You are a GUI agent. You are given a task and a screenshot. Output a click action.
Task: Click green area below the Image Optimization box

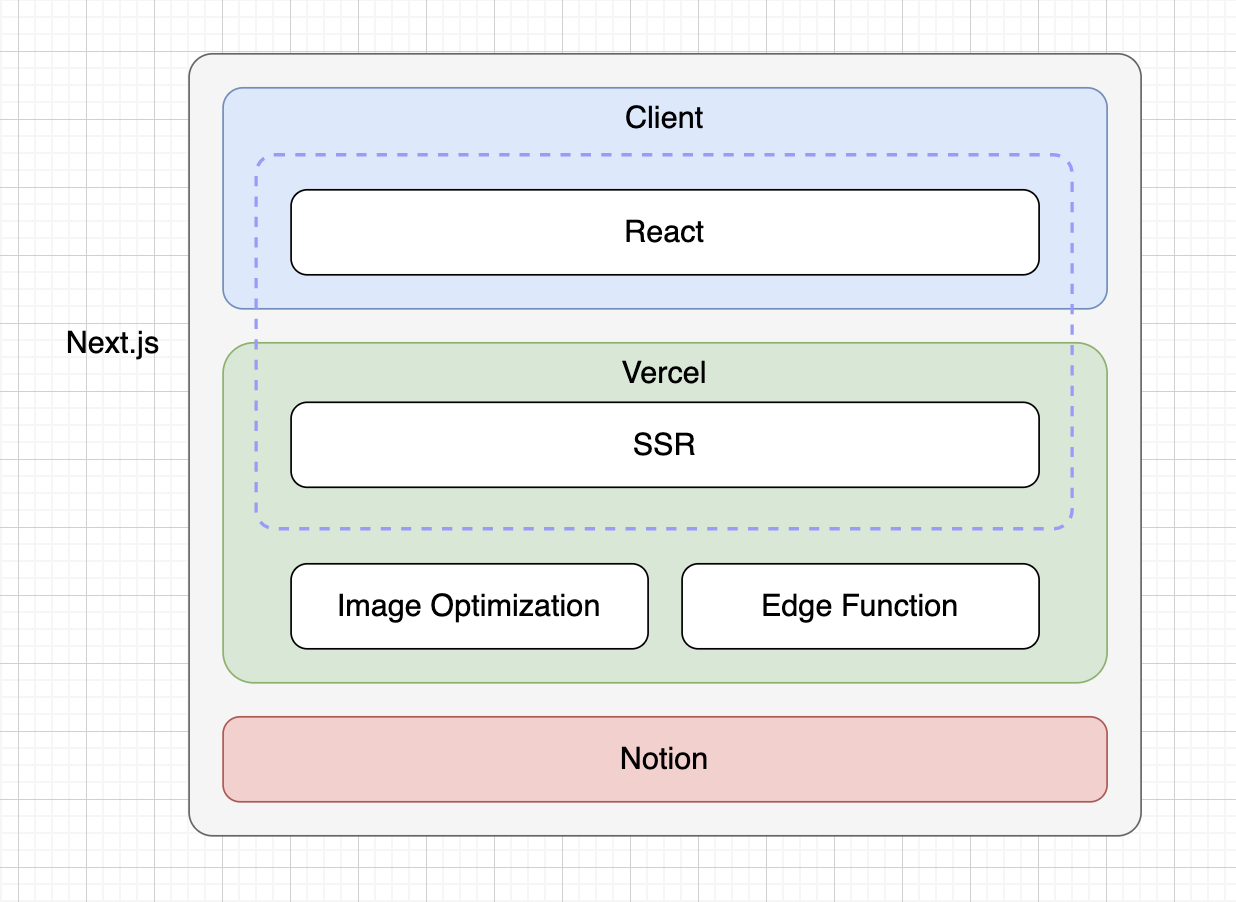pos(469,665)
